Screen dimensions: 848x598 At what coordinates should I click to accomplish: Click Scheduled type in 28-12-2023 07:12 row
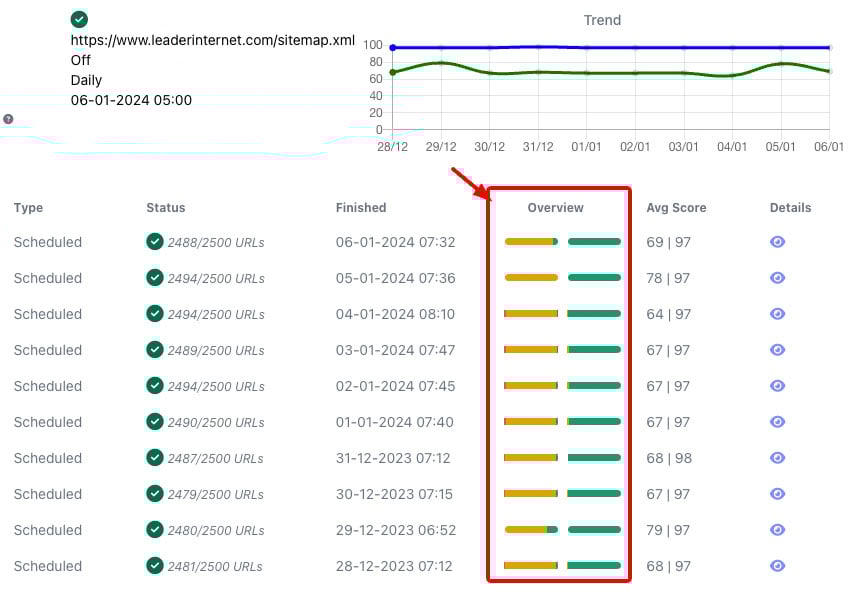48,567
